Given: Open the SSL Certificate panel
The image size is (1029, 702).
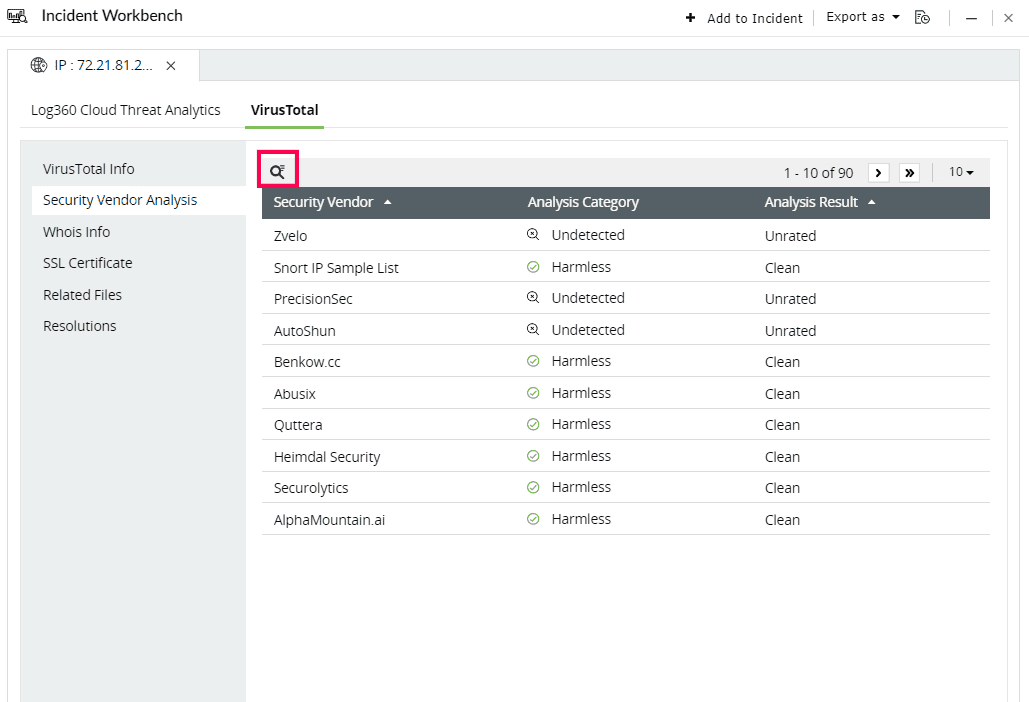Looking at the screenshot, I should pyautogui.click(x=87, y=262).
